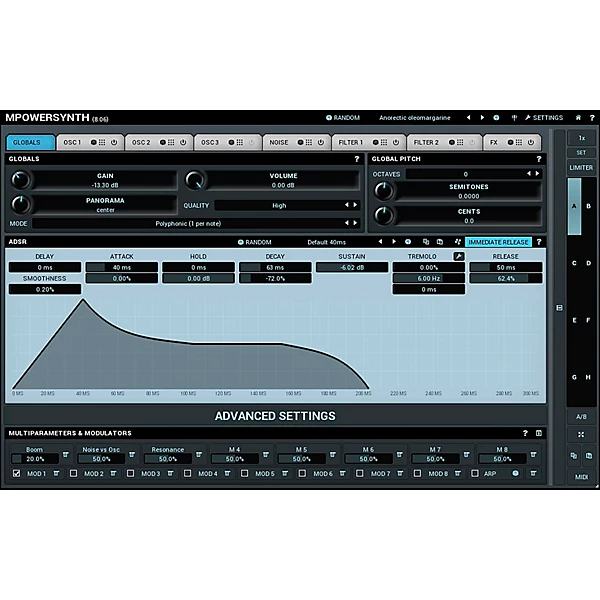Screen dimensions: 600x600
Task: Switch to the FILTER 1 tab
Action: (x=350, y=142)
